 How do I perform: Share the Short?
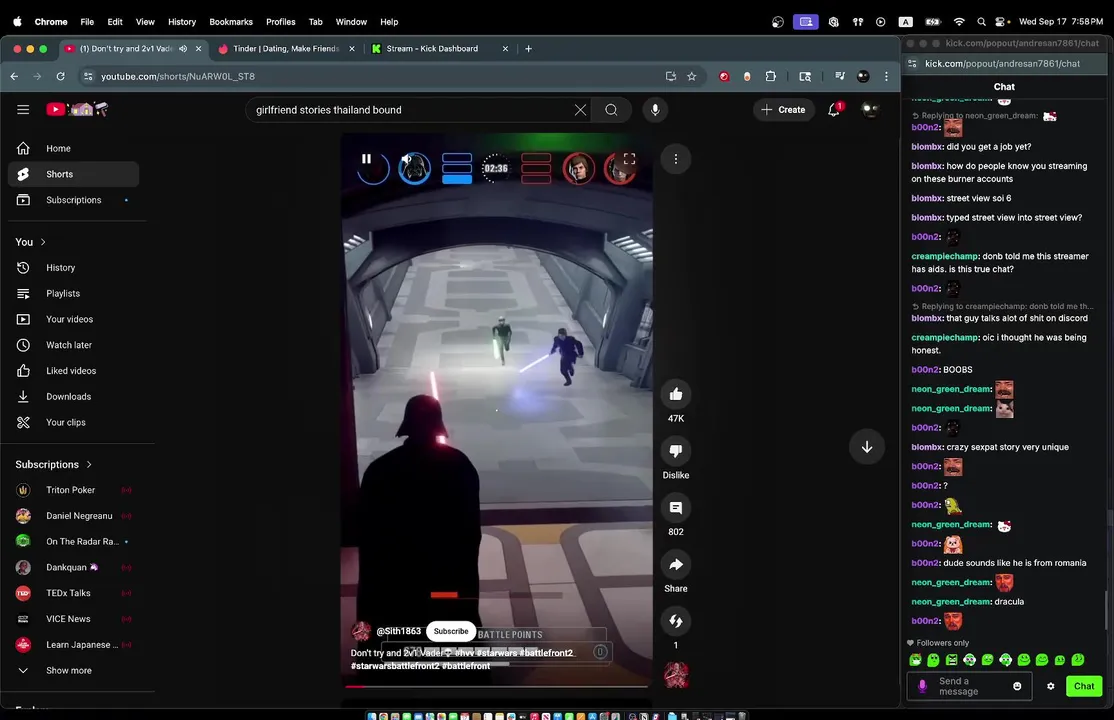[x=676, y=565]
